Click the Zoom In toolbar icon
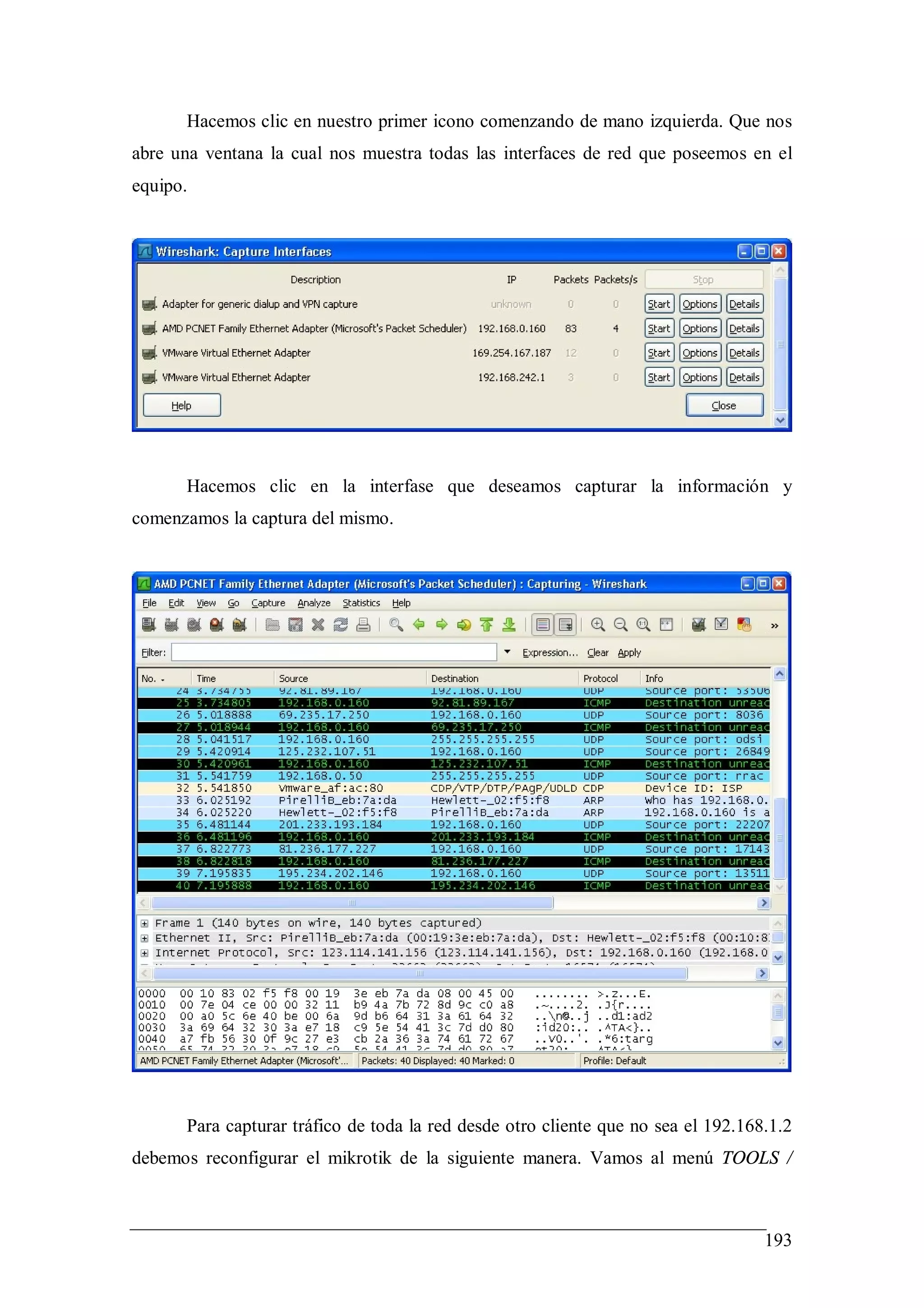 pos(598,624)
